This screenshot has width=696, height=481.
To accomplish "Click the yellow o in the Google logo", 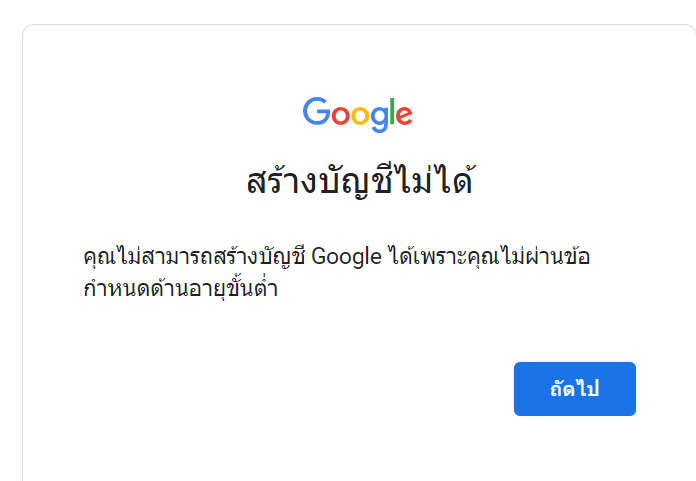I will pos(360,115).
